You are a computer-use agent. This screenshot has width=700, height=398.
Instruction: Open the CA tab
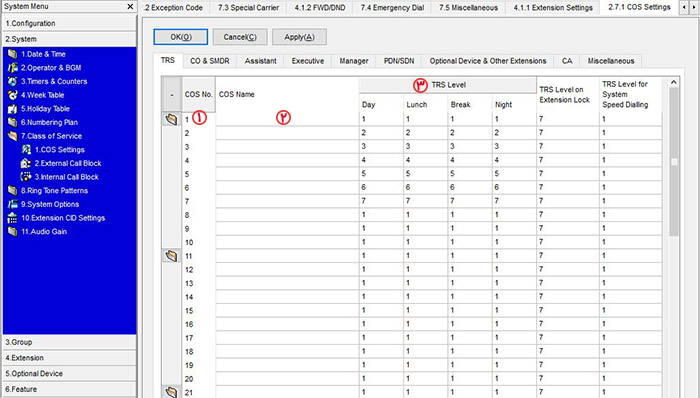click(567, 61)
